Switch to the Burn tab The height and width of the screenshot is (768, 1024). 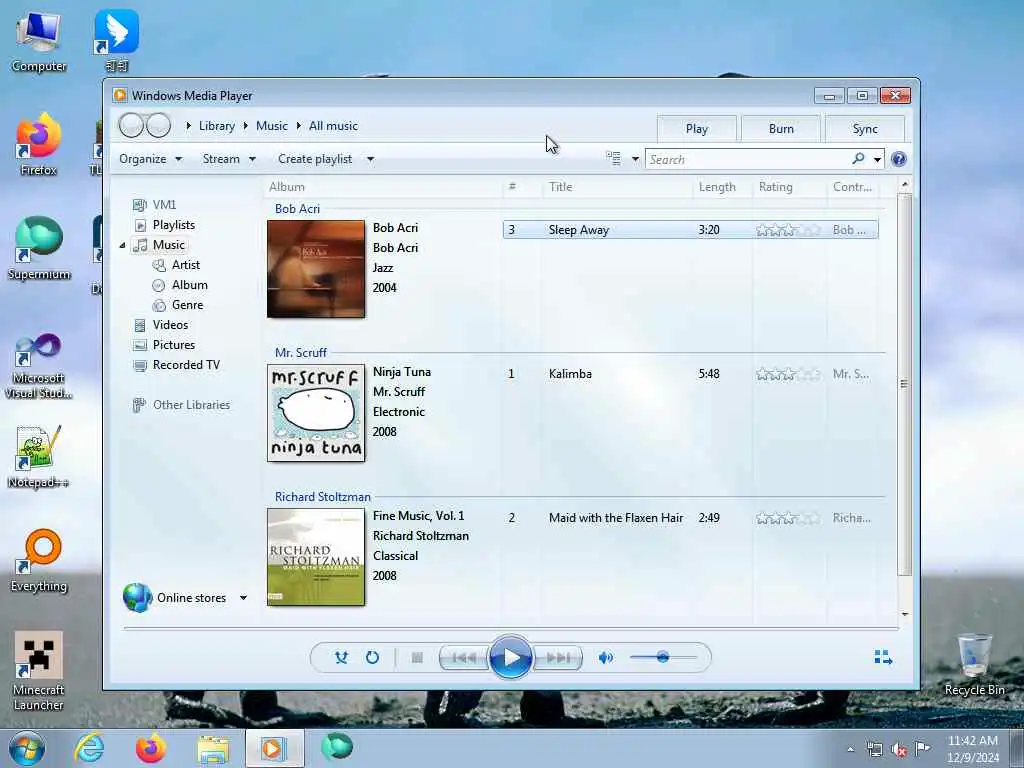point(781,129)
